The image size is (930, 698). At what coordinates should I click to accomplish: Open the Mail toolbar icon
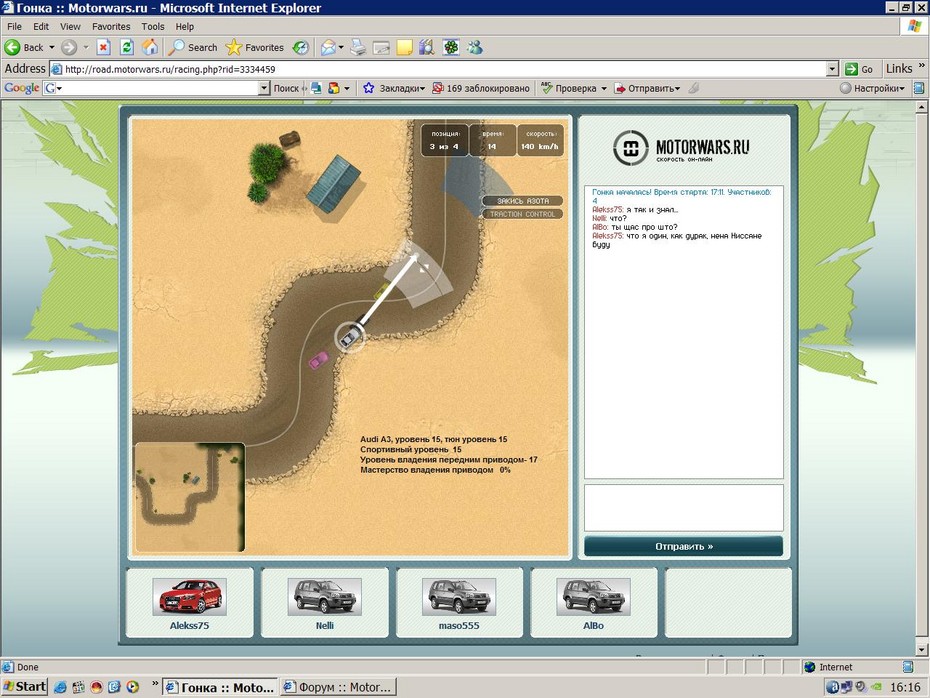click(331, 47)
